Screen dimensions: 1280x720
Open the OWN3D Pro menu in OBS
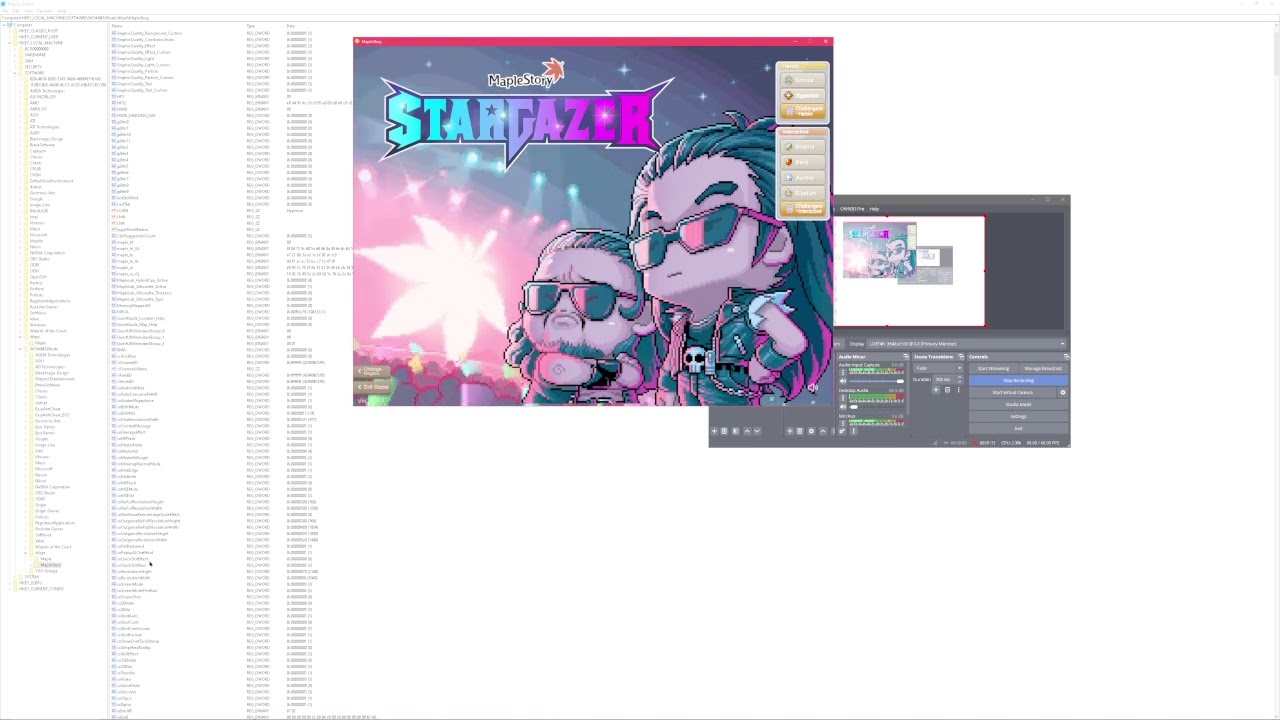[x=852, y=209]
